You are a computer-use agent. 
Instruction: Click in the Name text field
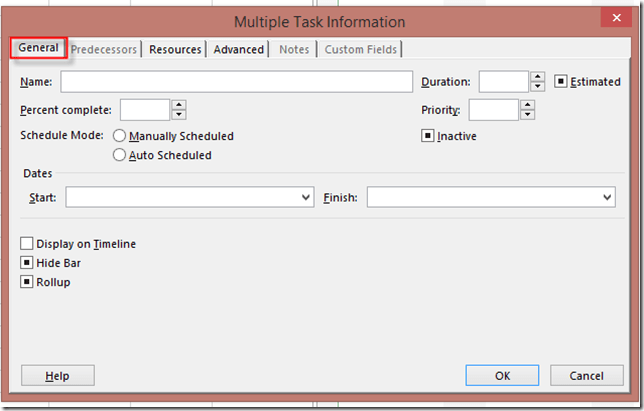click(x=236, y=82)
